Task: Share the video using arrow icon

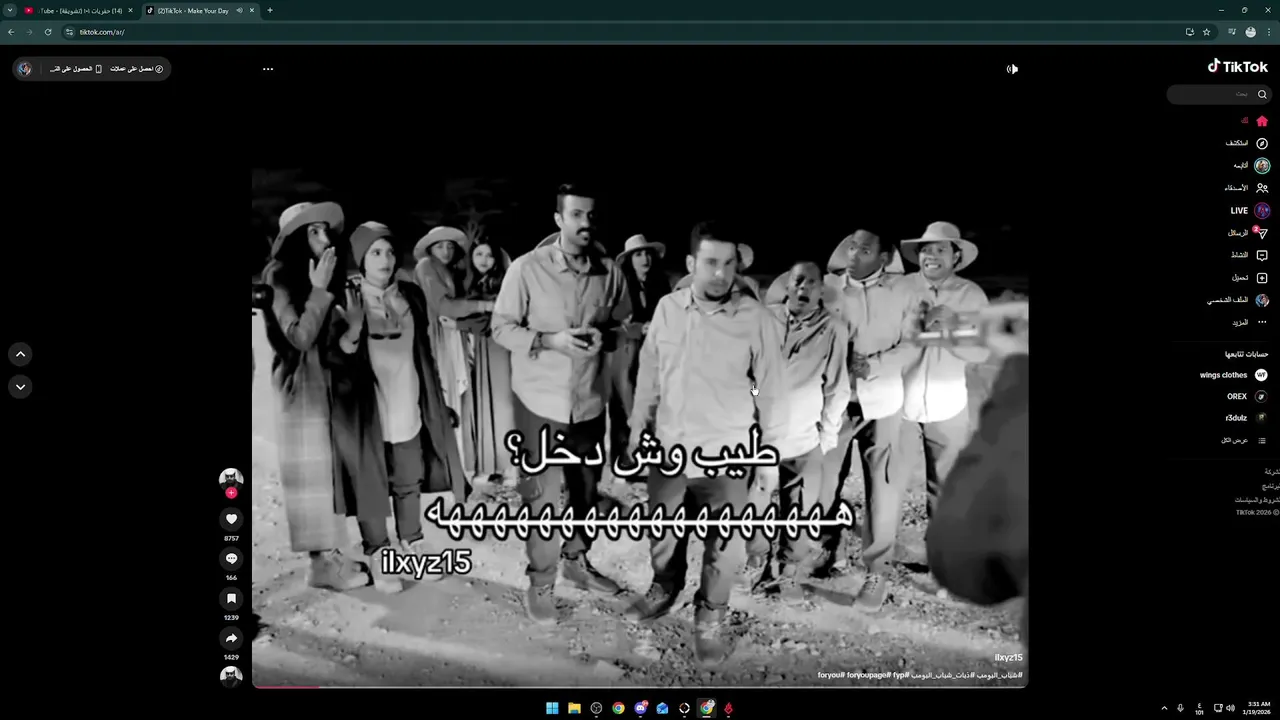Action: tap(231, 638)
